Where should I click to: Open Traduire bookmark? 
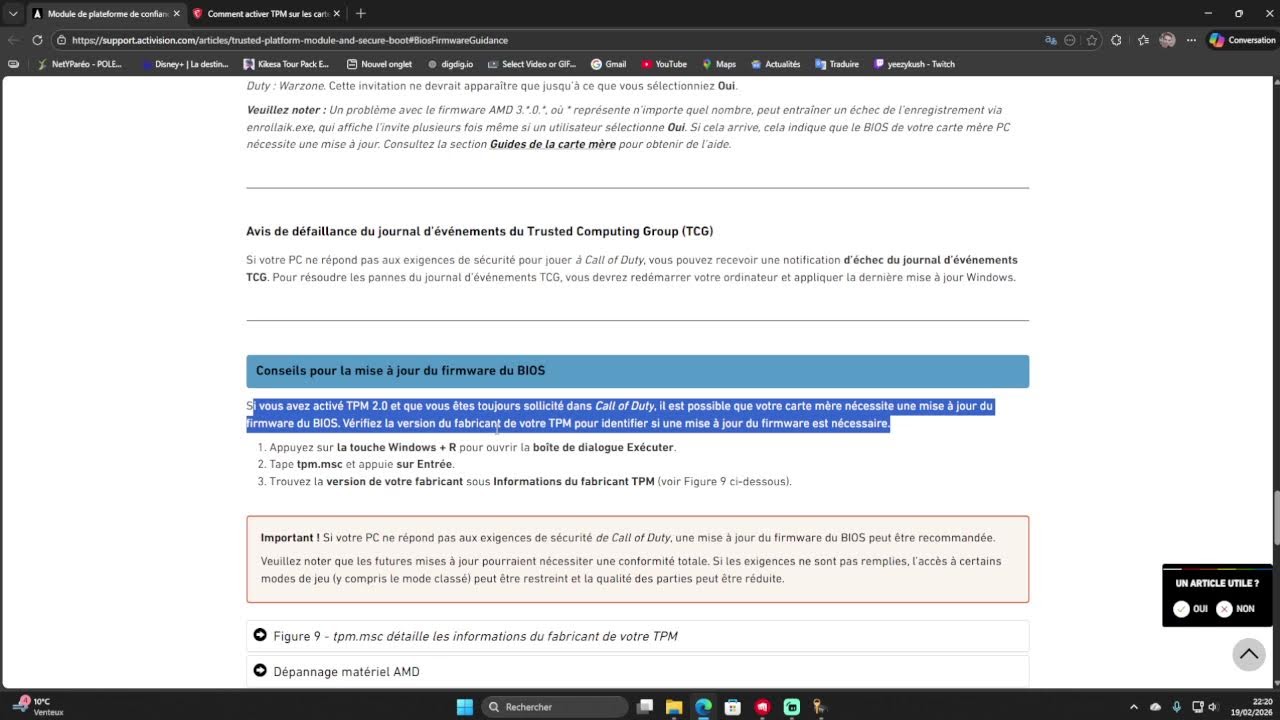click(837, 64)
